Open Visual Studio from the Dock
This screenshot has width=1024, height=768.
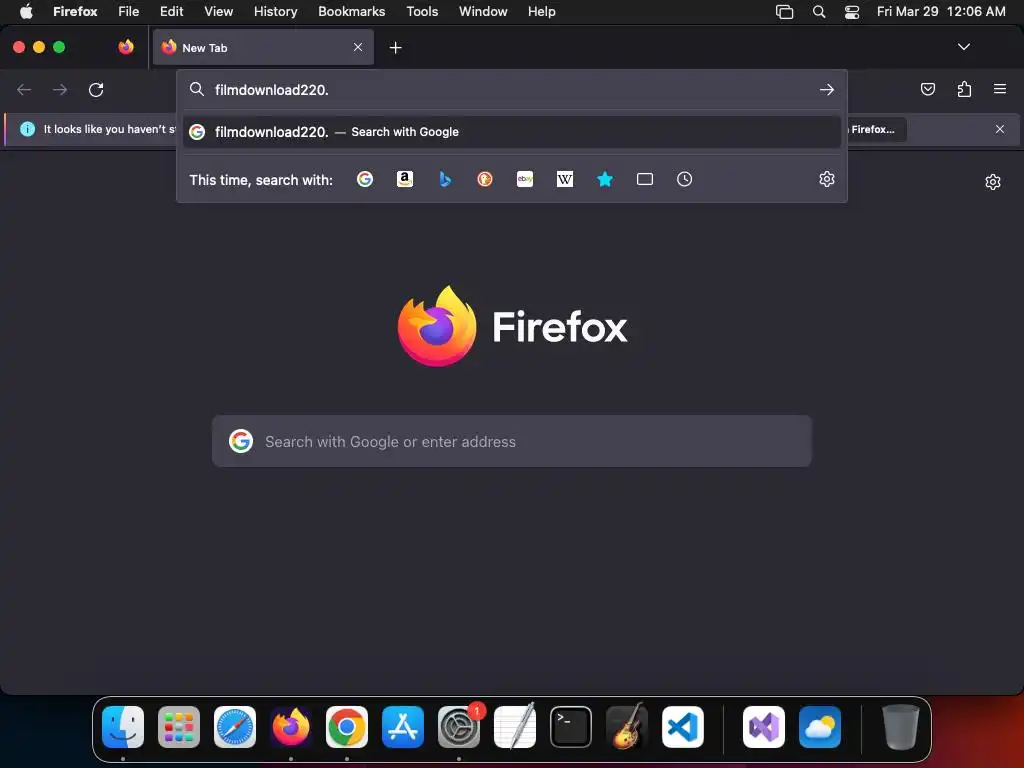click(764, 727)
